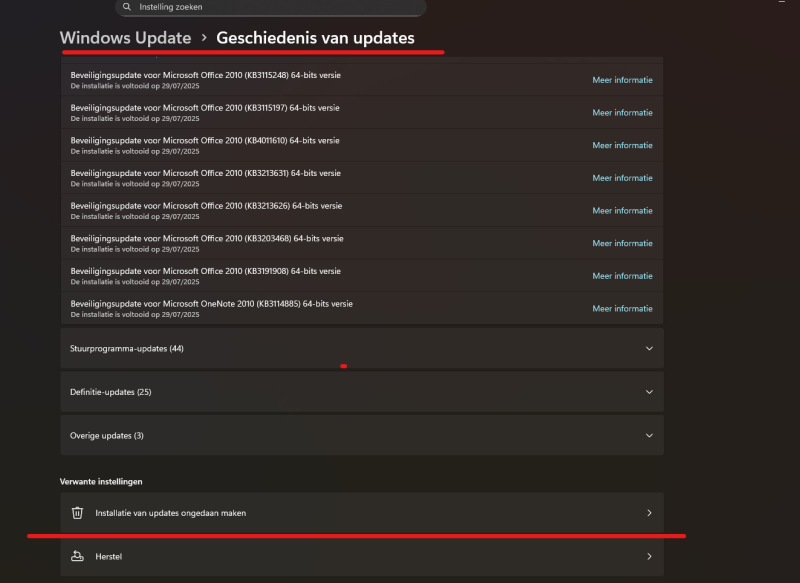Image resolution: width=800 pixels, height=583 pixels.
Task: Click the Overige updates chevron arrow
Action: coord(649,435)
